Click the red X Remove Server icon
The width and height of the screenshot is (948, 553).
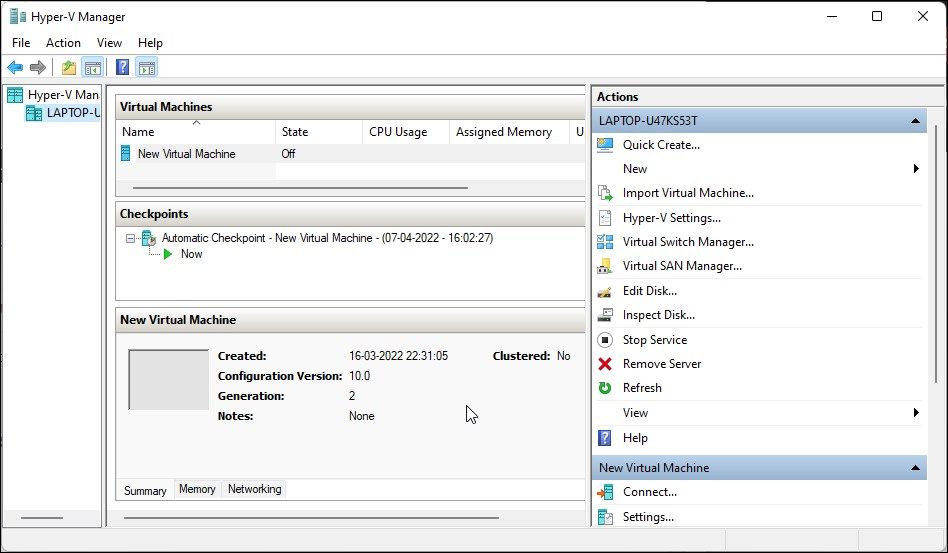coord(605,364)
